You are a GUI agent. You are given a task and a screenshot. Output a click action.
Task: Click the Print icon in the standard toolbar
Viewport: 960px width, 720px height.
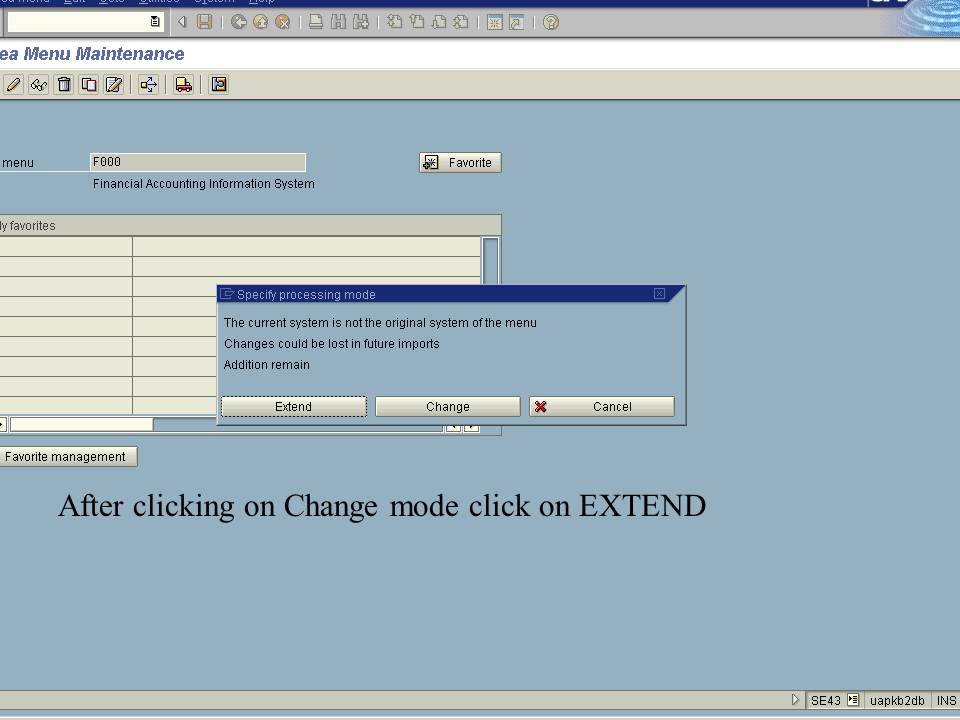coord(314,21)
